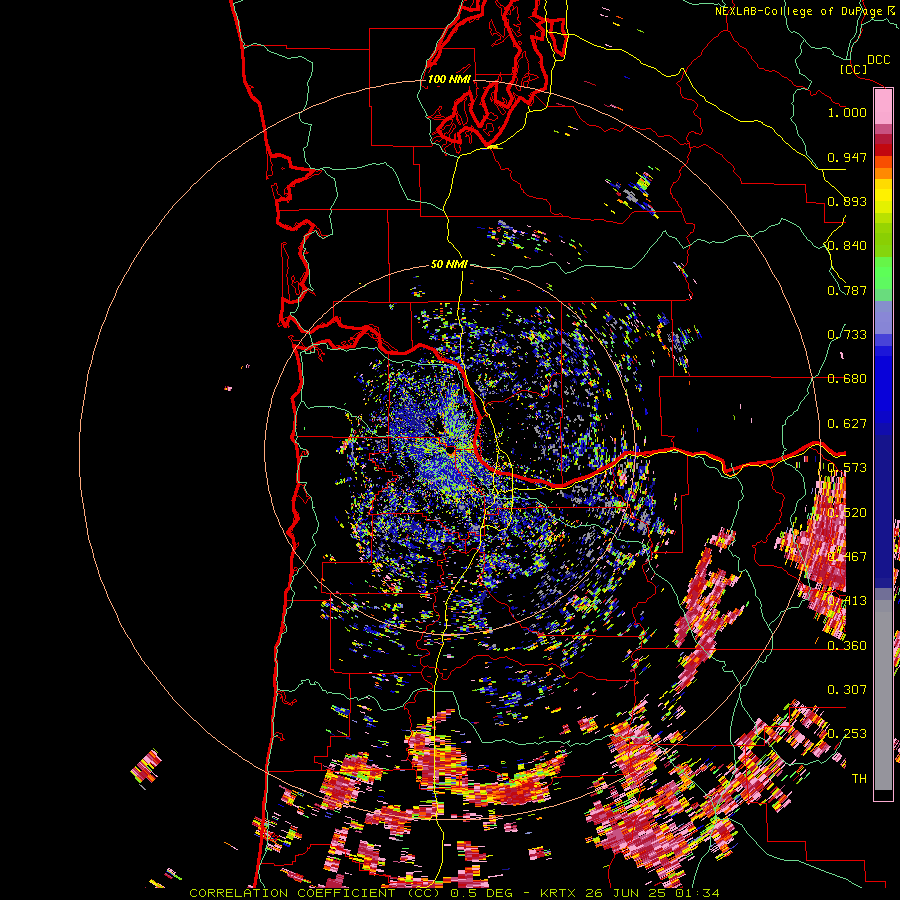
Task: Click the 0.840 scale value
Action: pyautogui.click(x=847, y=246)
